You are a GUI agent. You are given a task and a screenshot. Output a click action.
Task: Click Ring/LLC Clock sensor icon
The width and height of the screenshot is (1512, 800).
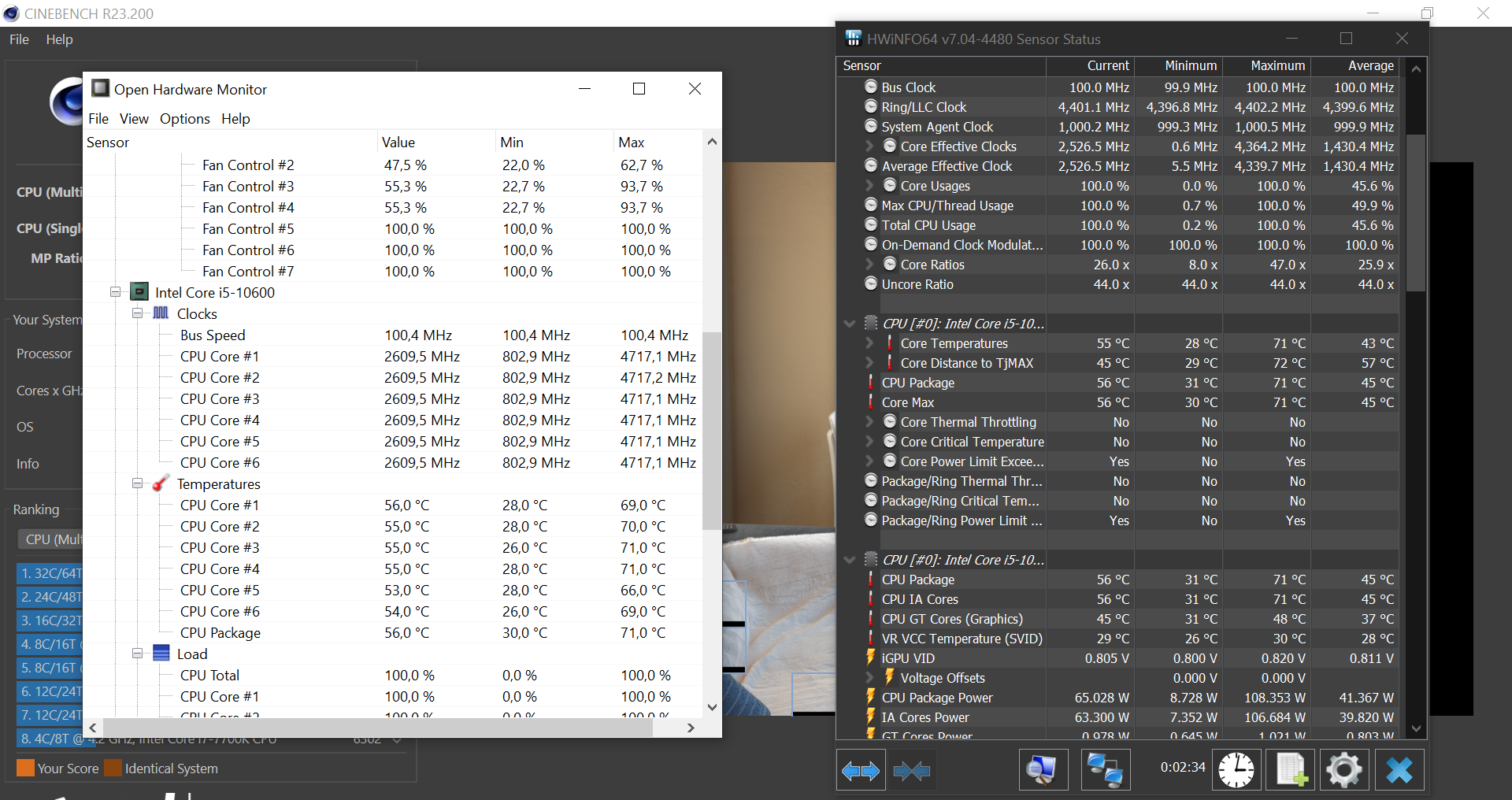(870, 106)
